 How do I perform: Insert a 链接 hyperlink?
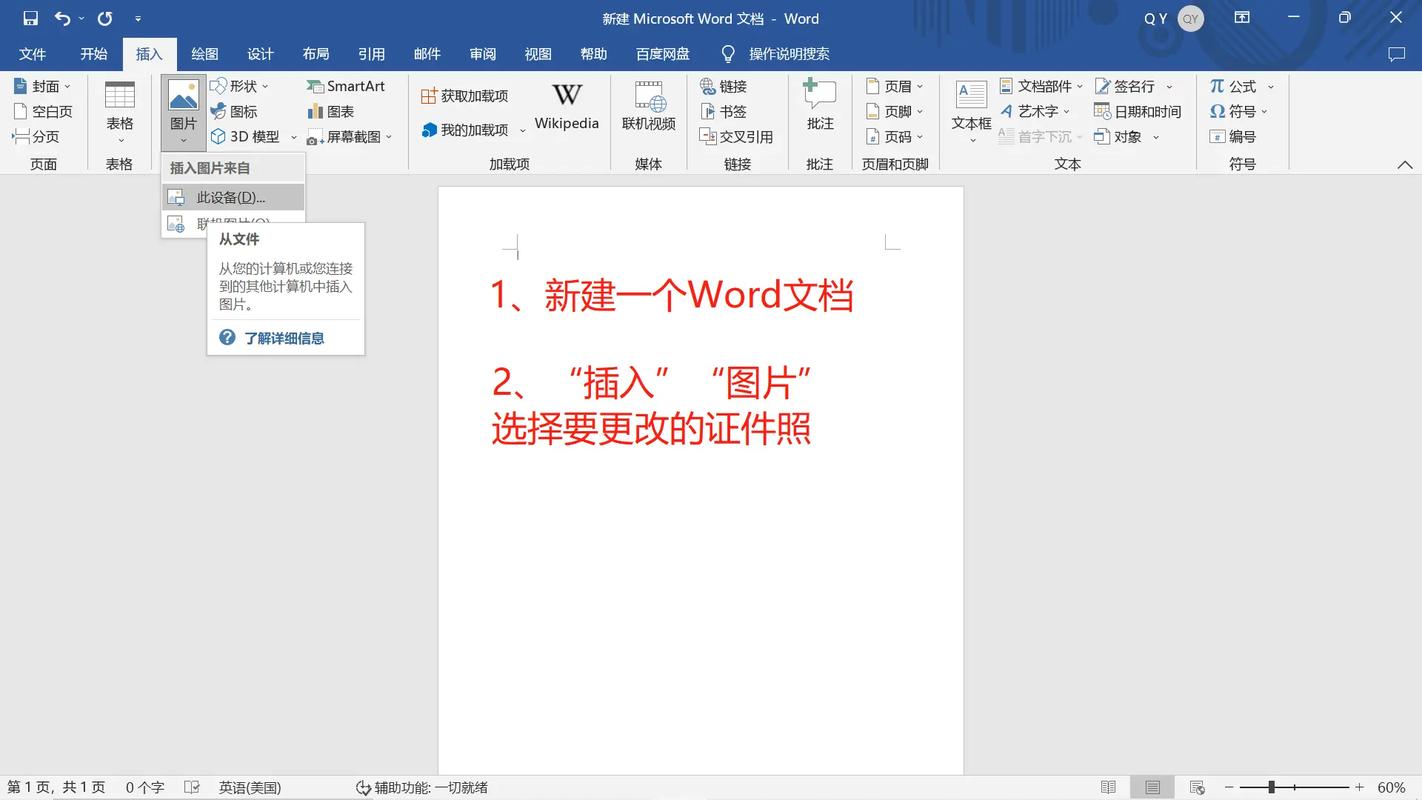pyautogui.click(x=724, y=87)
